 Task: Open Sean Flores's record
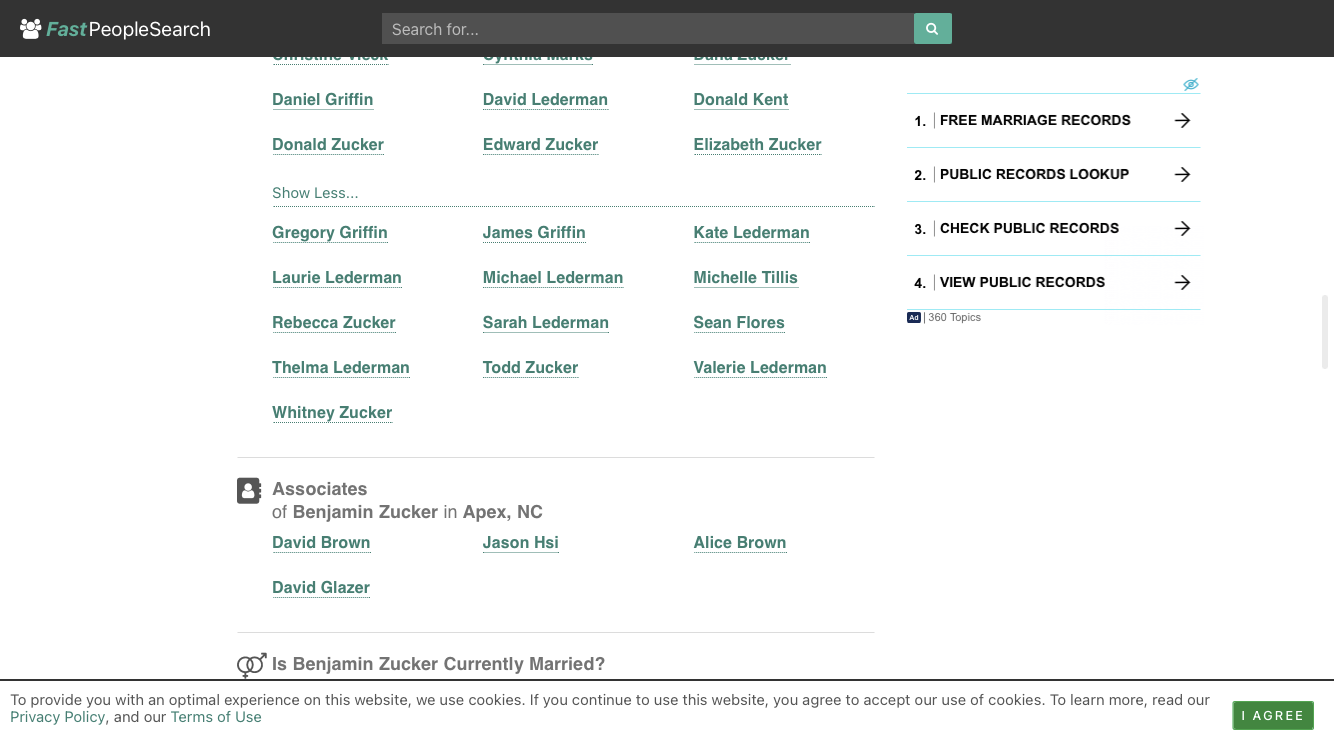(x=739, y=322)
